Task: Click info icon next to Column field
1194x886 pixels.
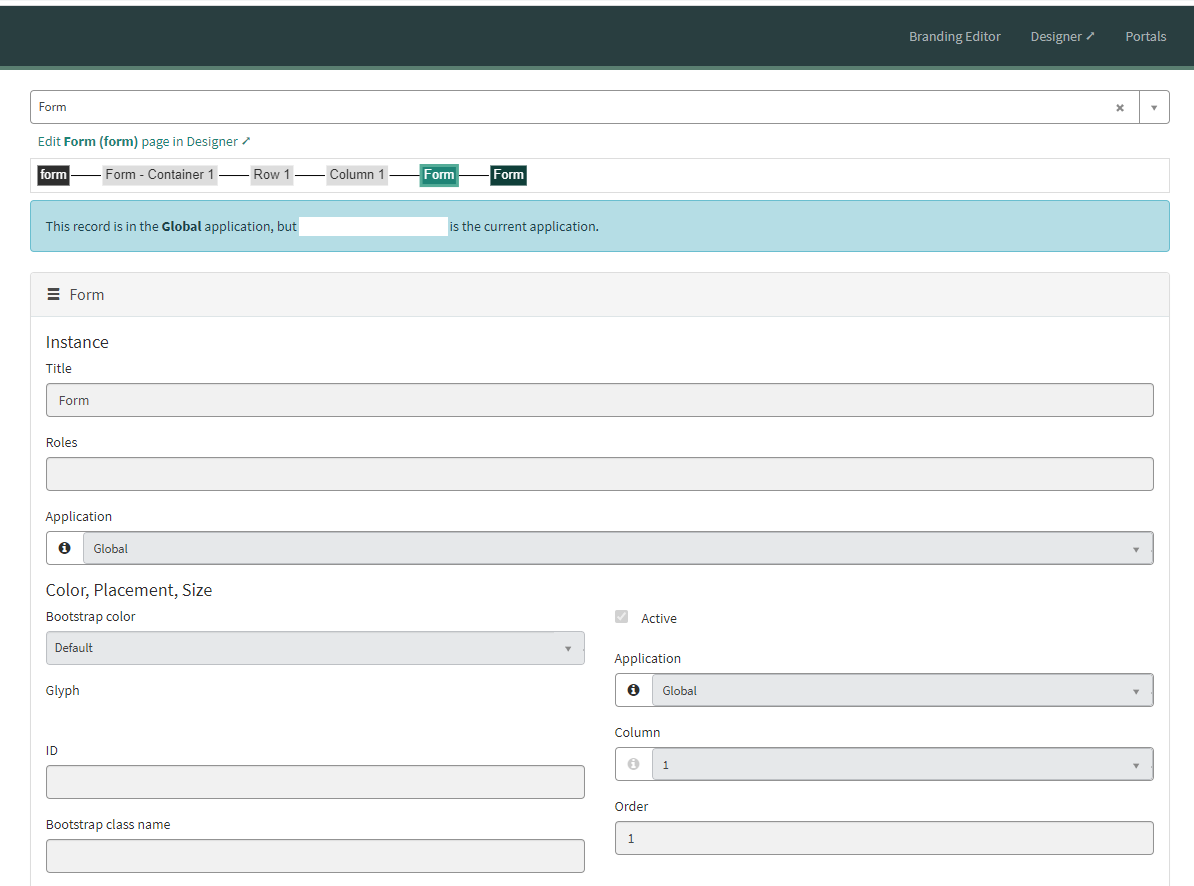Action: [633, 764]
